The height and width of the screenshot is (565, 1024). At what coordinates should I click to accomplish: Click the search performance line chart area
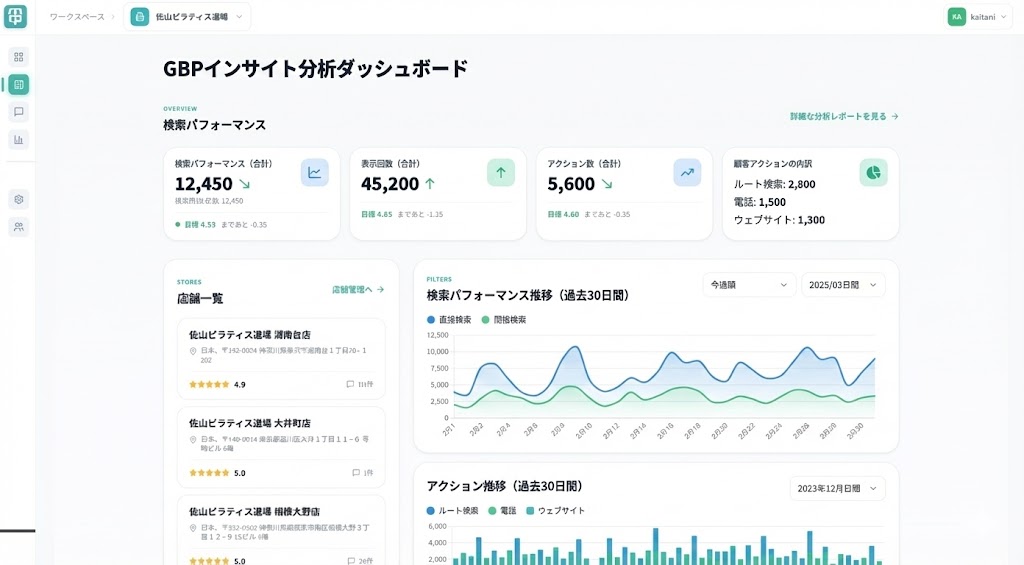(664, 376)
